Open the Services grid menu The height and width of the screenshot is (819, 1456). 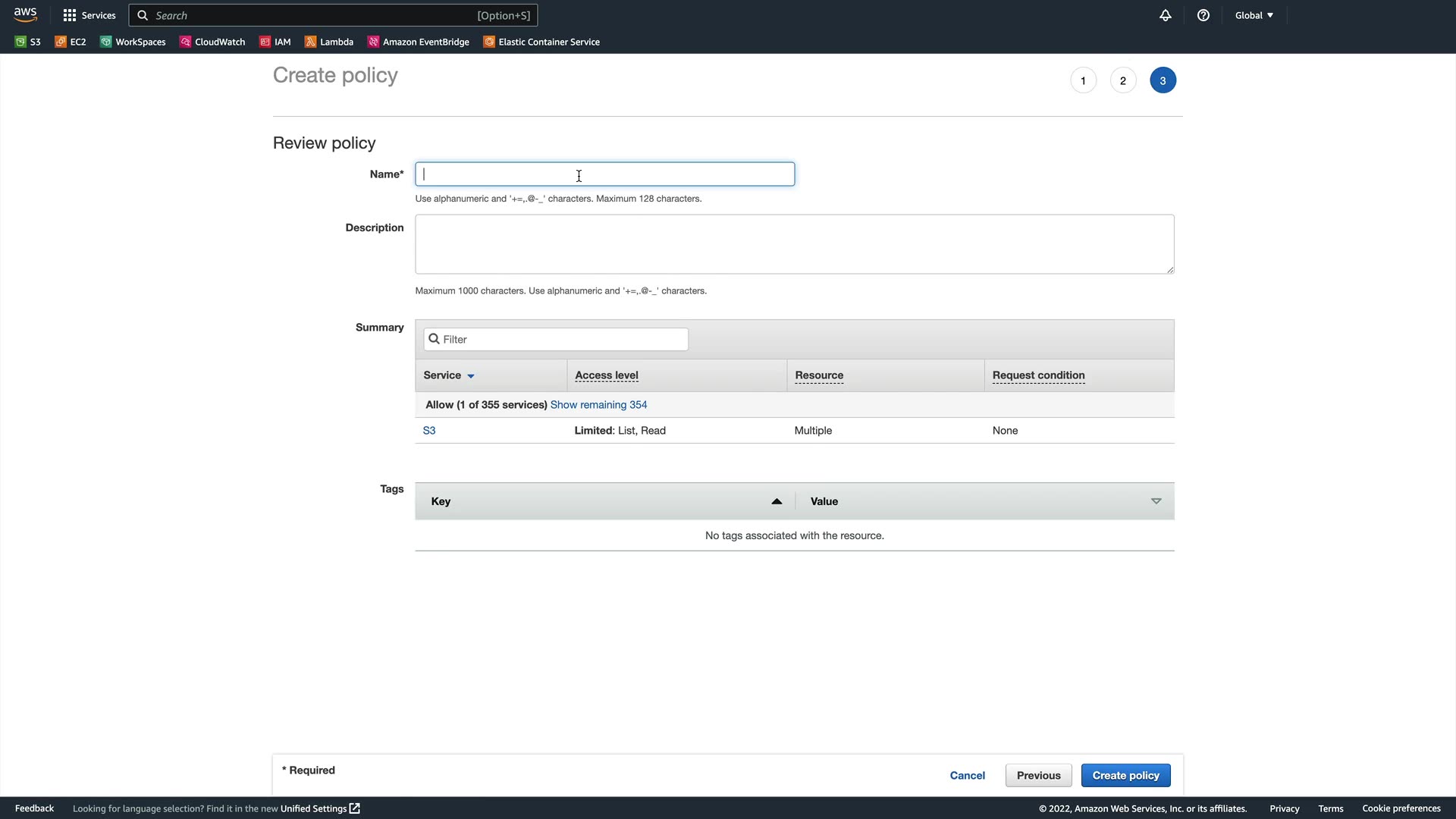tap(89, 15)
